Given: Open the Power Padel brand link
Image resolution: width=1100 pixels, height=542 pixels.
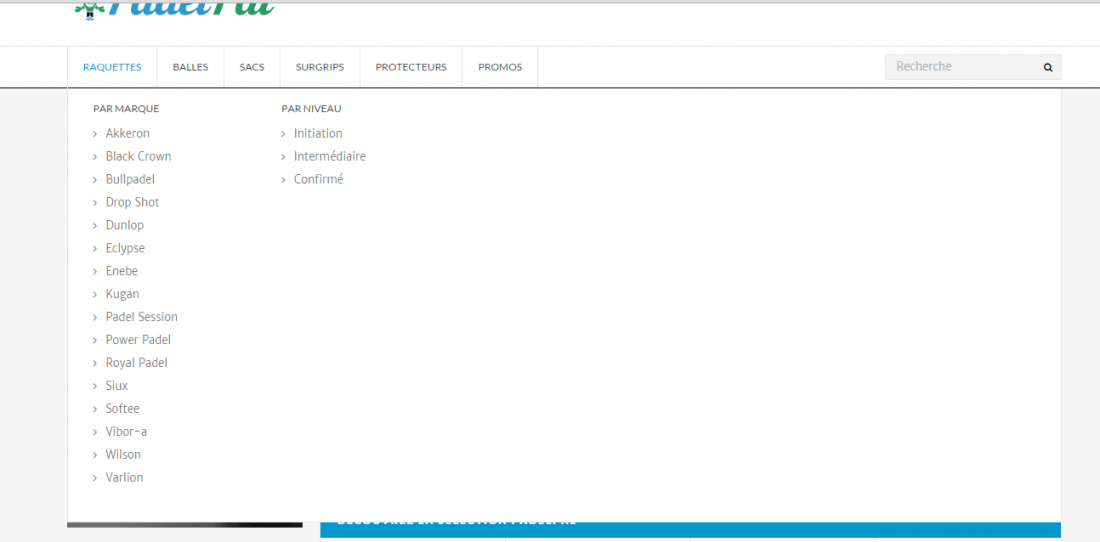Looking at the screenshot, I should click(138, 340).
